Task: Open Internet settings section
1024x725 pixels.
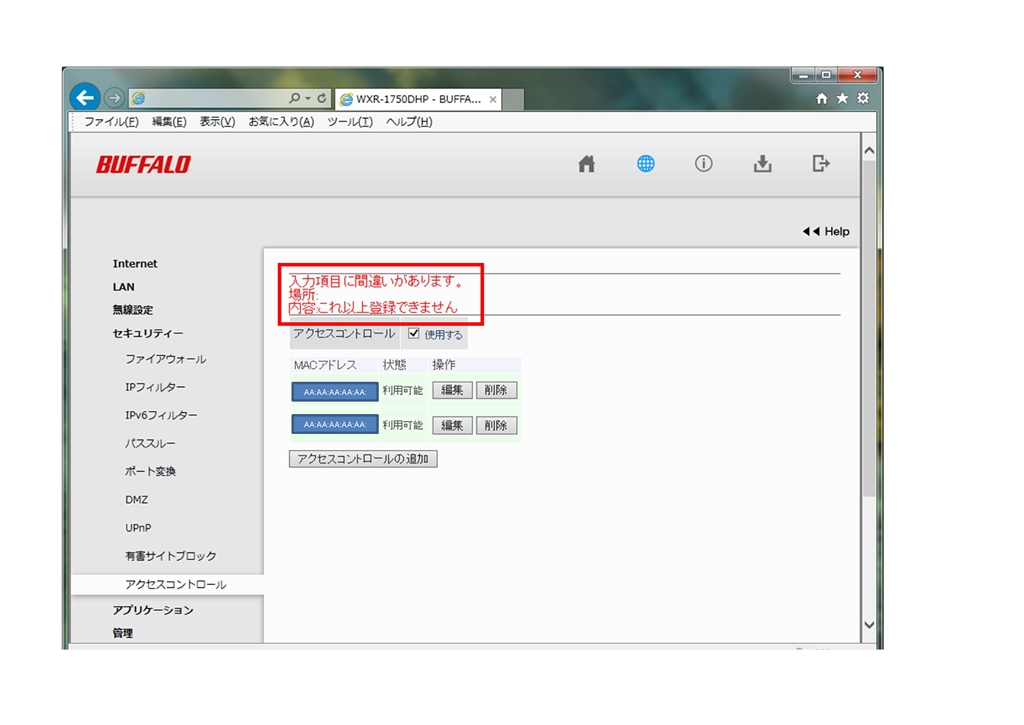Action: point(135,264)
